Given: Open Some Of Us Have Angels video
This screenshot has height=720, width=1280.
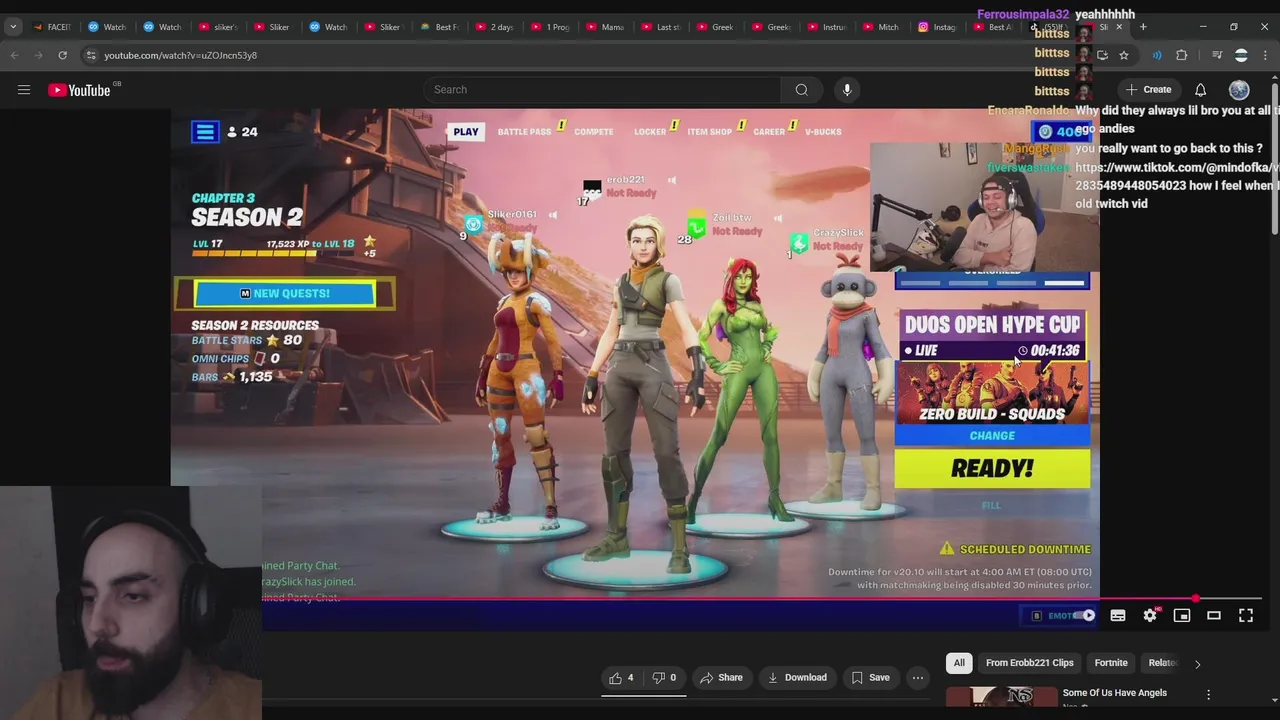Looking at the screenshot, I should (x=1114, y=693).
